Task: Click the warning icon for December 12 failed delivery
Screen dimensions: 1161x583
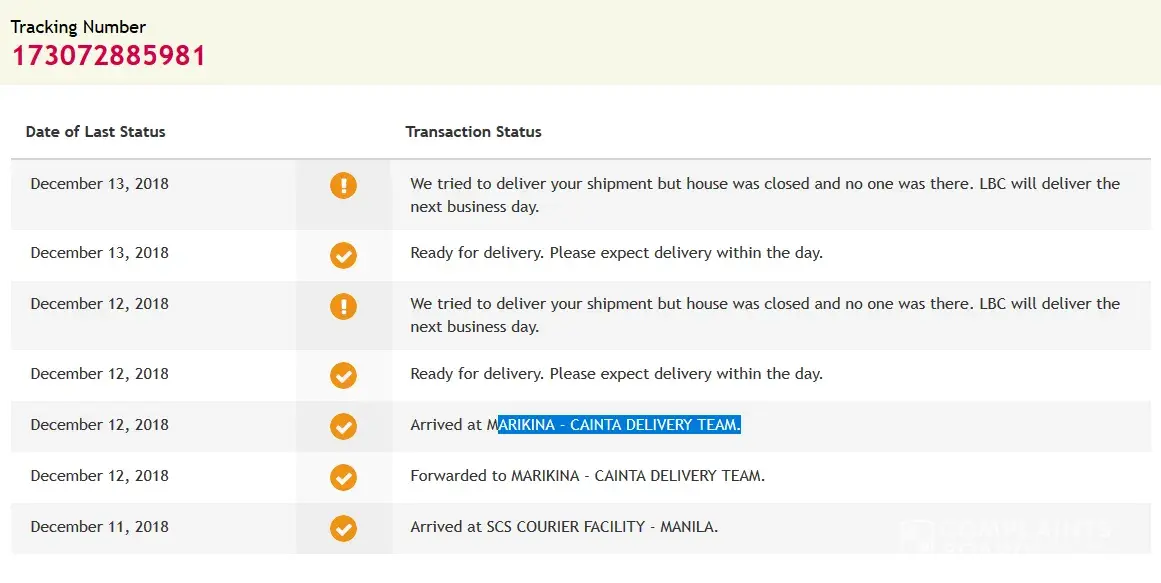Action: (343, 305)
